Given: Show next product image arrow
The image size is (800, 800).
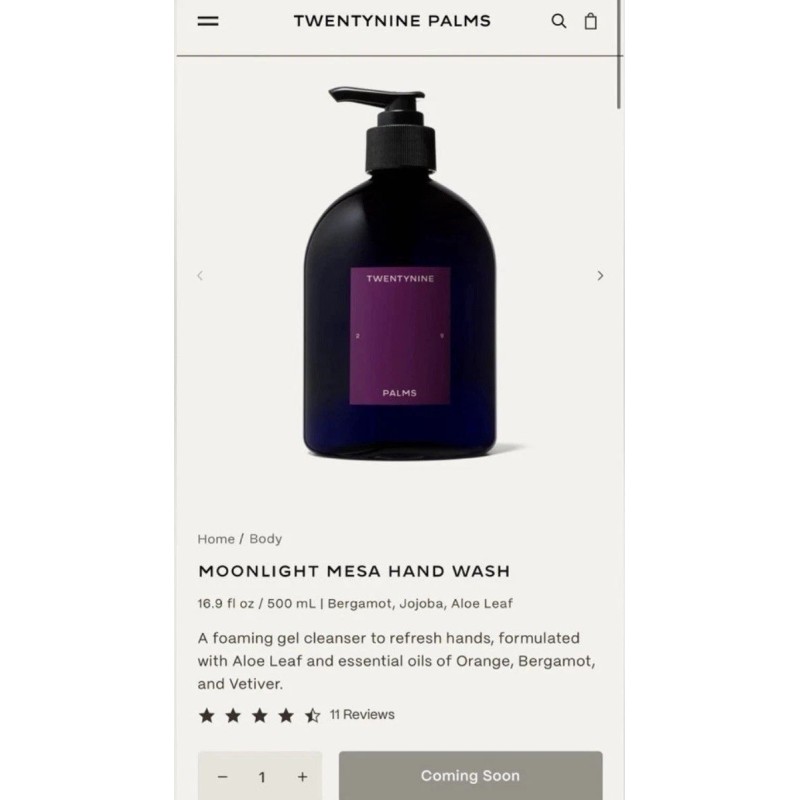Looking at the screenshot, I should click(600, 276).
